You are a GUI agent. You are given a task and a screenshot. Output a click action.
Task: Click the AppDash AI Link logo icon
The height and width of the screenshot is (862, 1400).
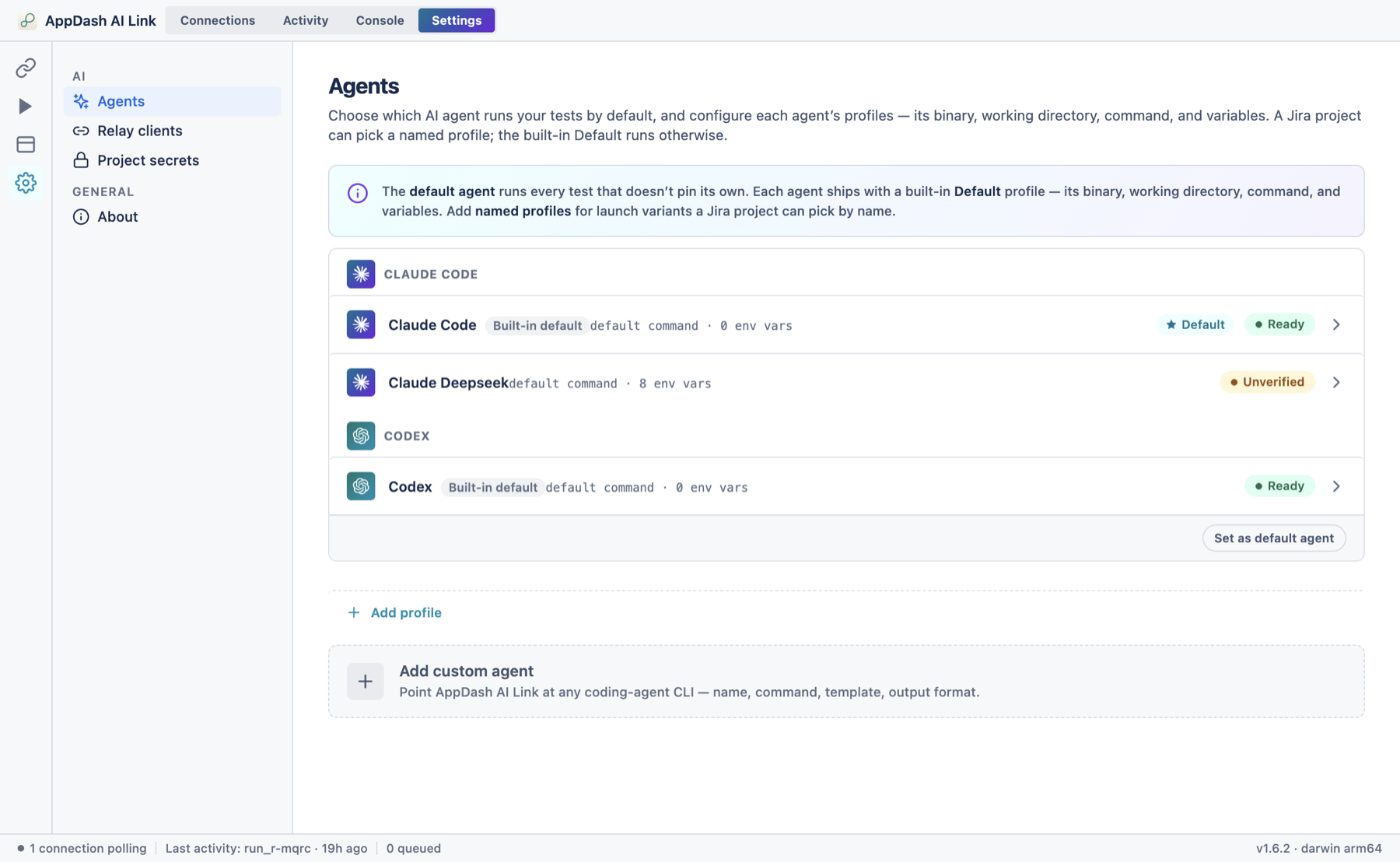point(27,20)
